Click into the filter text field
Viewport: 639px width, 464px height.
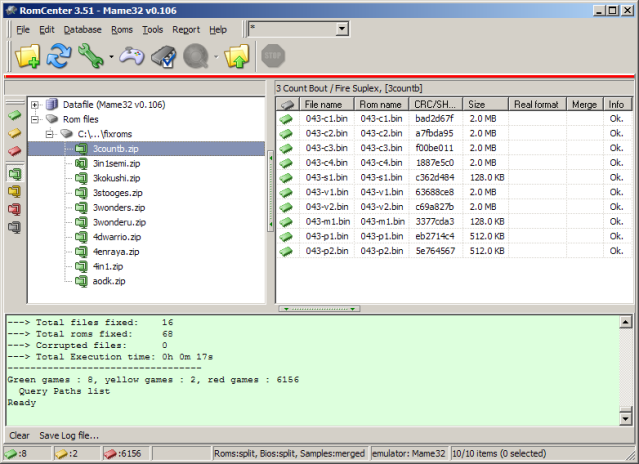[x=293, y=29]
